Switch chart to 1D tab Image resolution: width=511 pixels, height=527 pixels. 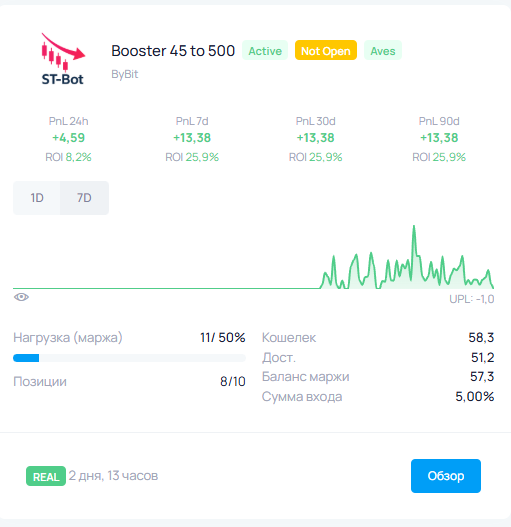(37, 198)
